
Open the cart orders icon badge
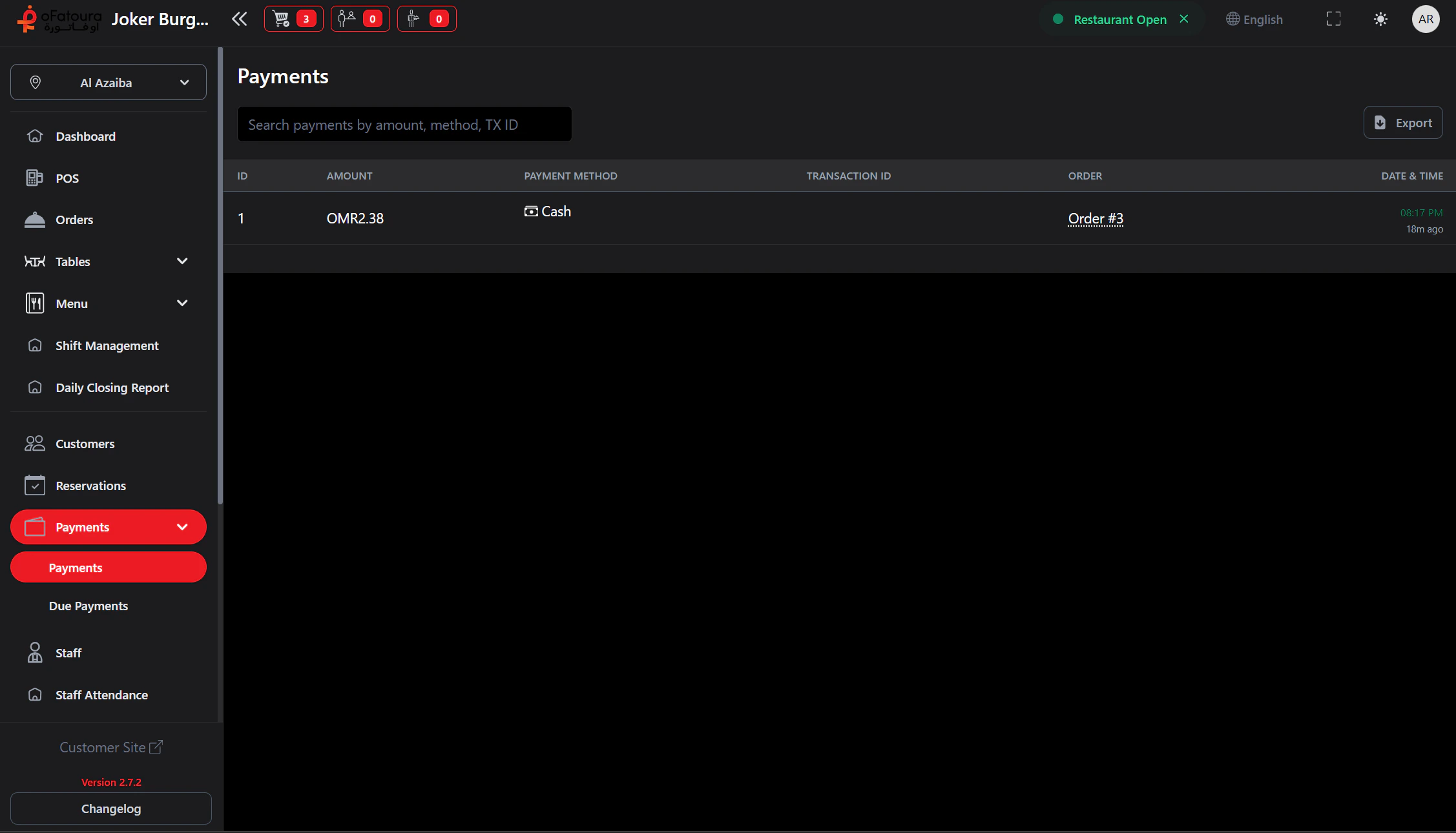[293, 19]
